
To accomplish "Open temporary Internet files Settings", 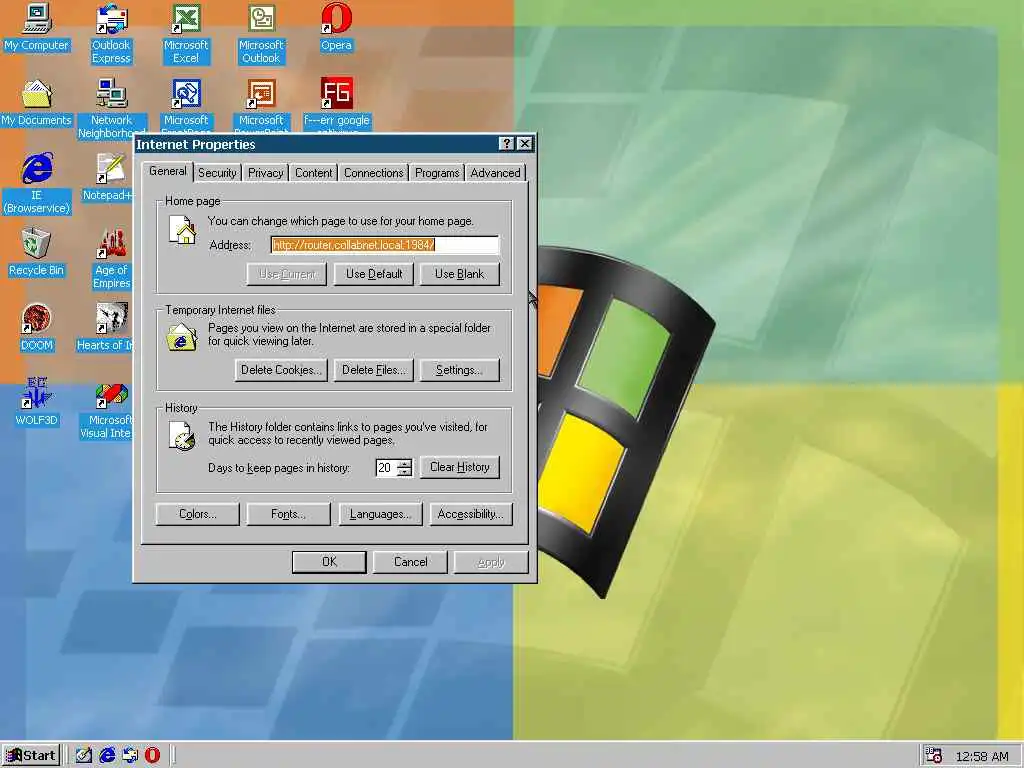I will pos(460,370).
